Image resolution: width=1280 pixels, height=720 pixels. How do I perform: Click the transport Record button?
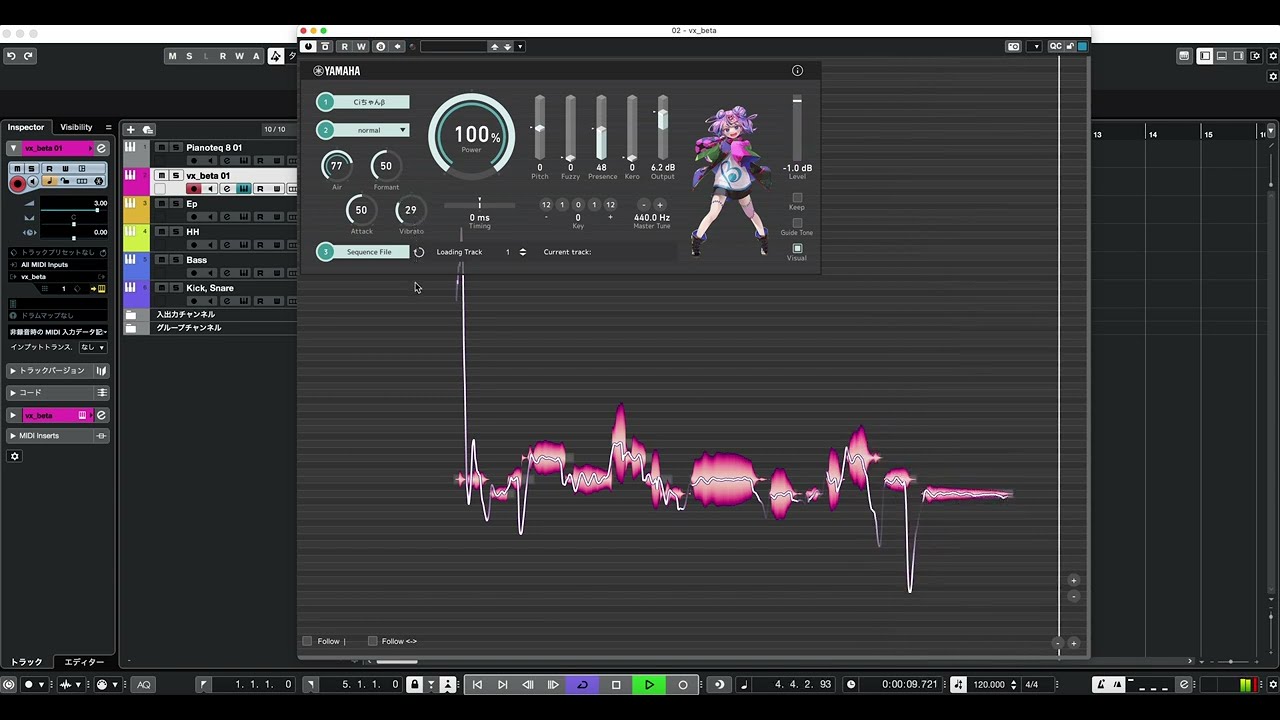683,685
